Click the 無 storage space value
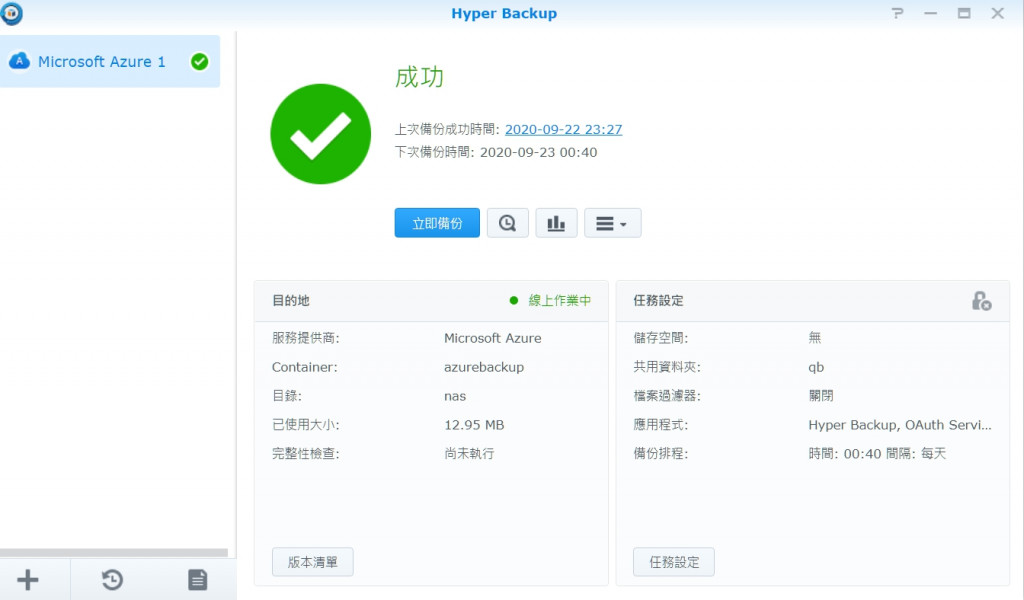Image resolution: width=1024 pixels, height=600 pixels. point(815,338)
